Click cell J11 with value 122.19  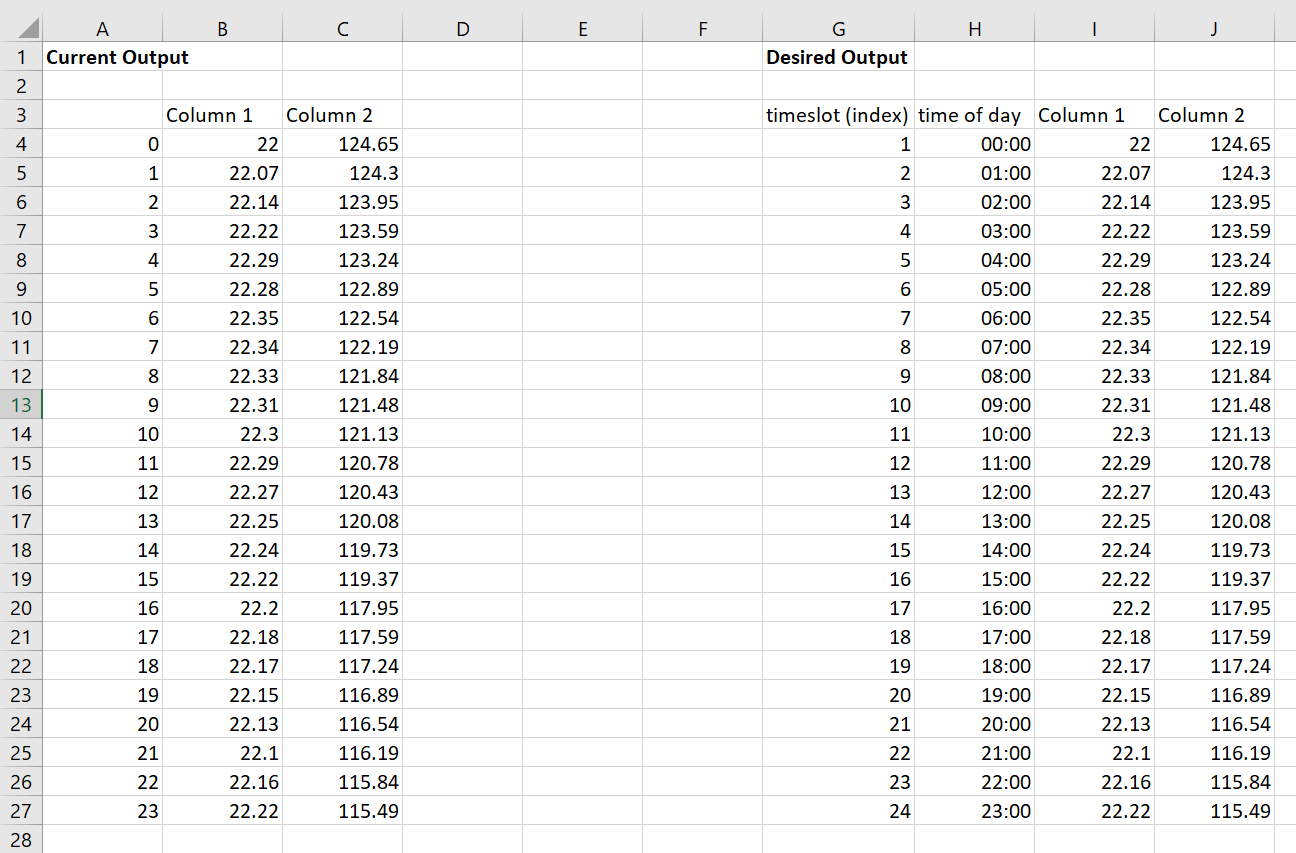pos(1214,347)
